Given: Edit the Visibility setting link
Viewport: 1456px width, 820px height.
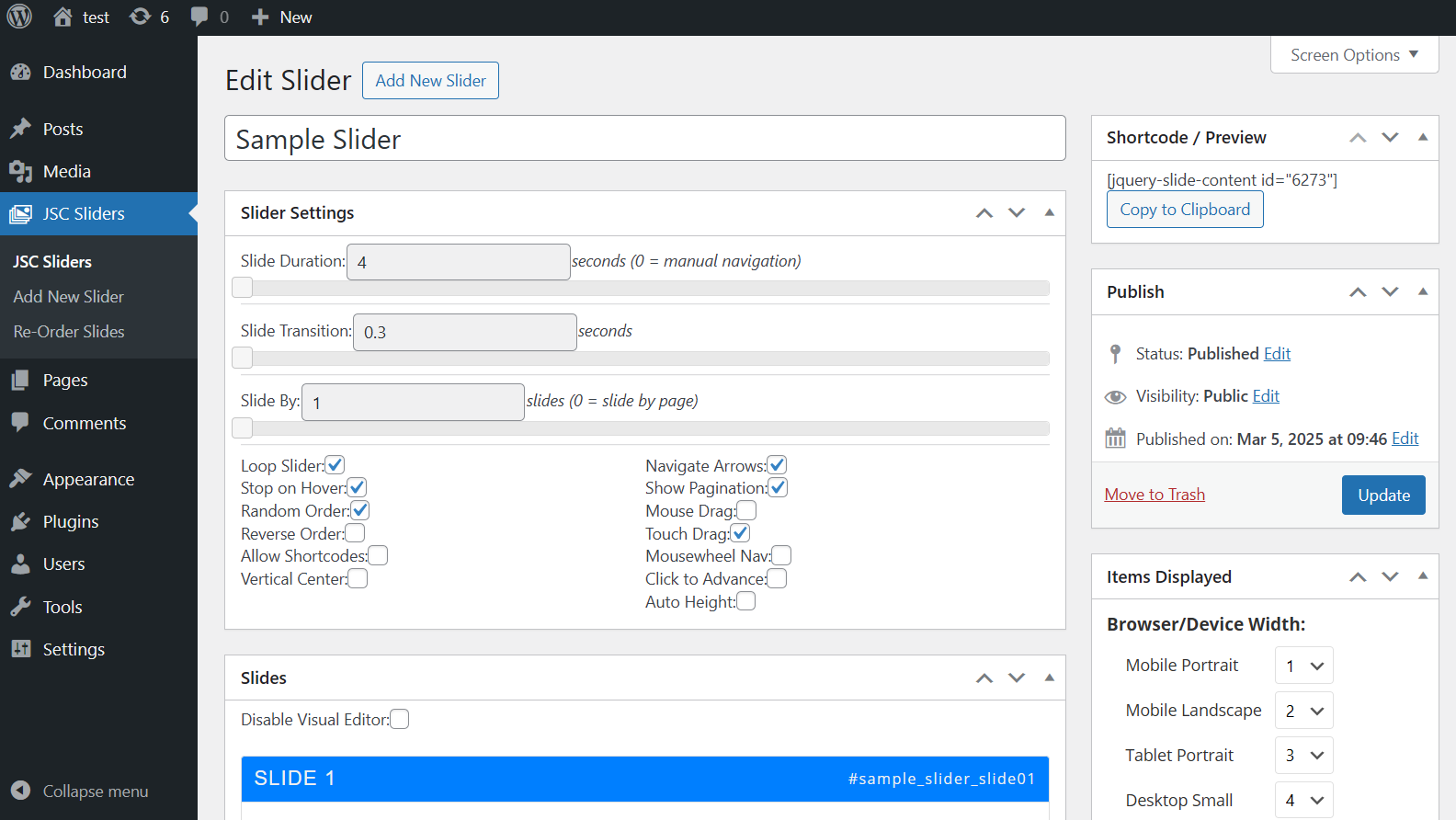Looking at the screenshot, I should (x=1266, y=396).
